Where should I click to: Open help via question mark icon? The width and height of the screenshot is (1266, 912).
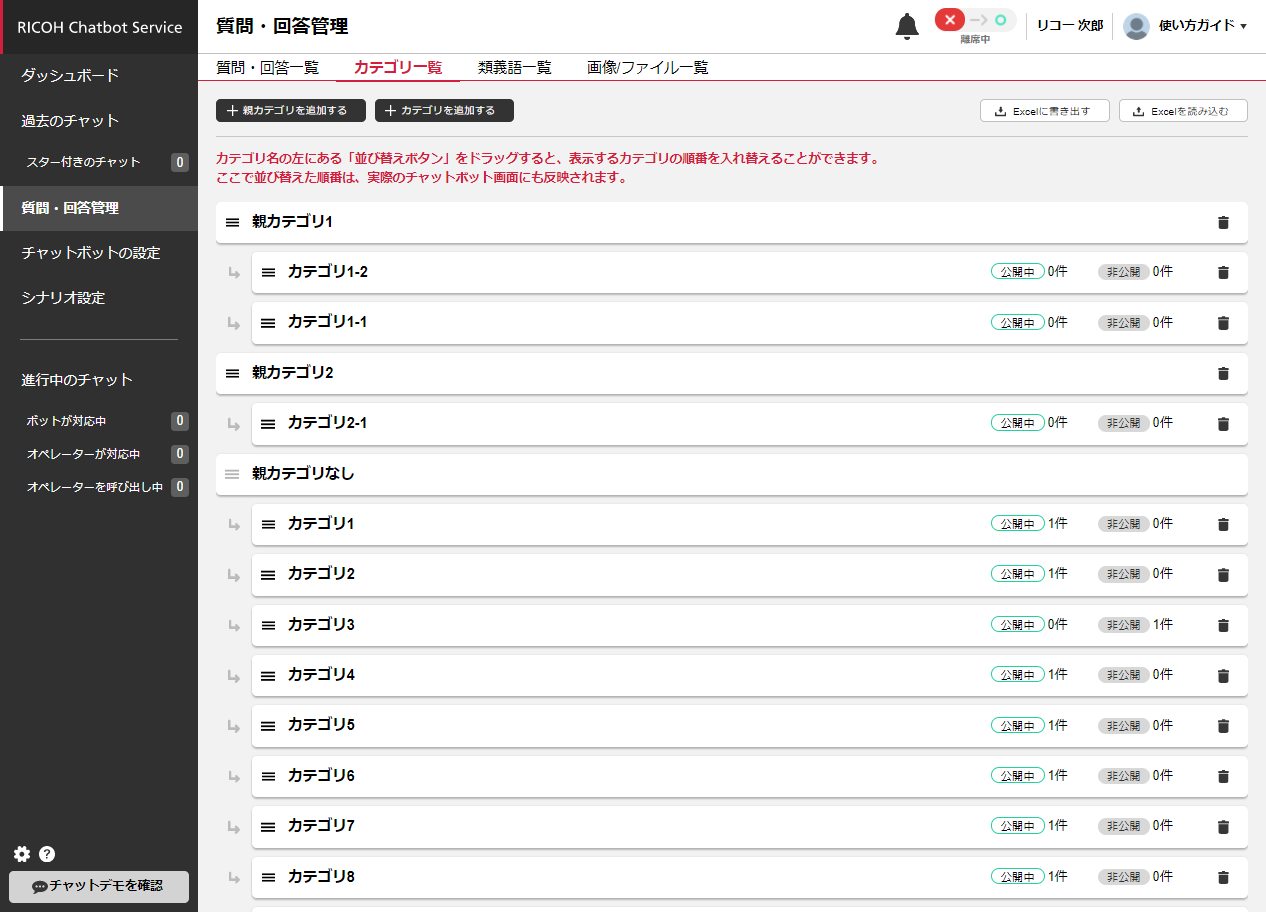point(47,854)
